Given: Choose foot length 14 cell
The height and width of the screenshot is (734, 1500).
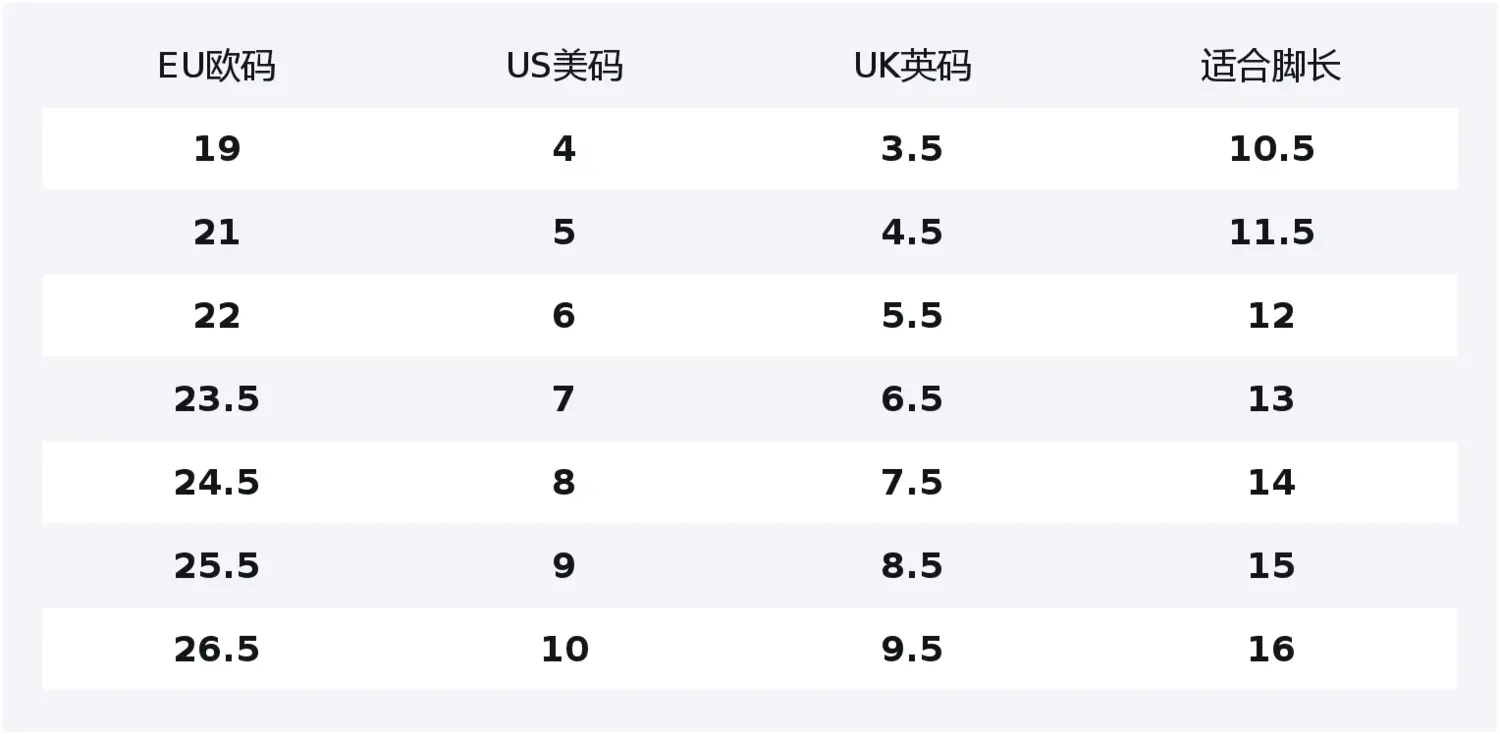Looking at the screenshot, I should [1271, 482].
